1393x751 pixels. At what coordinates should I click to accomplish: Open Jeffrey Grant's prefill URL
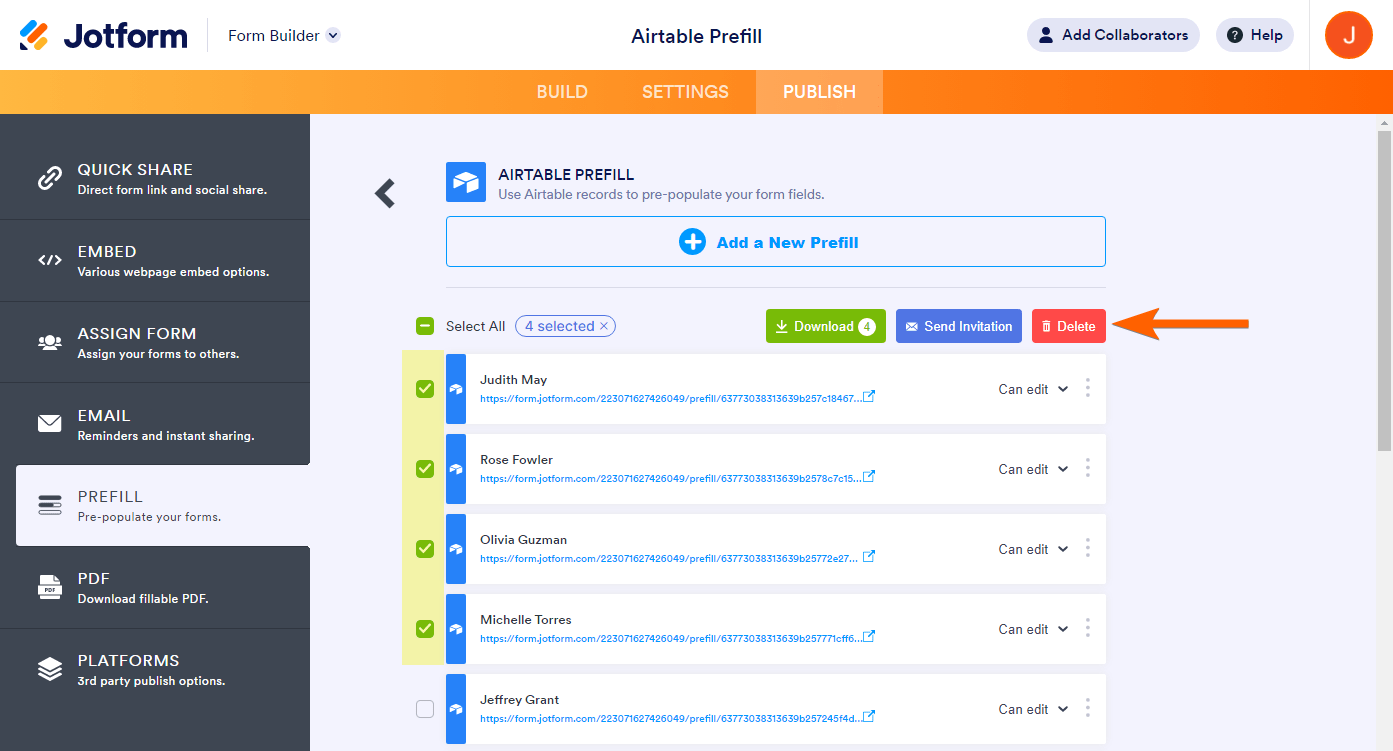click(x=670, y=718)
